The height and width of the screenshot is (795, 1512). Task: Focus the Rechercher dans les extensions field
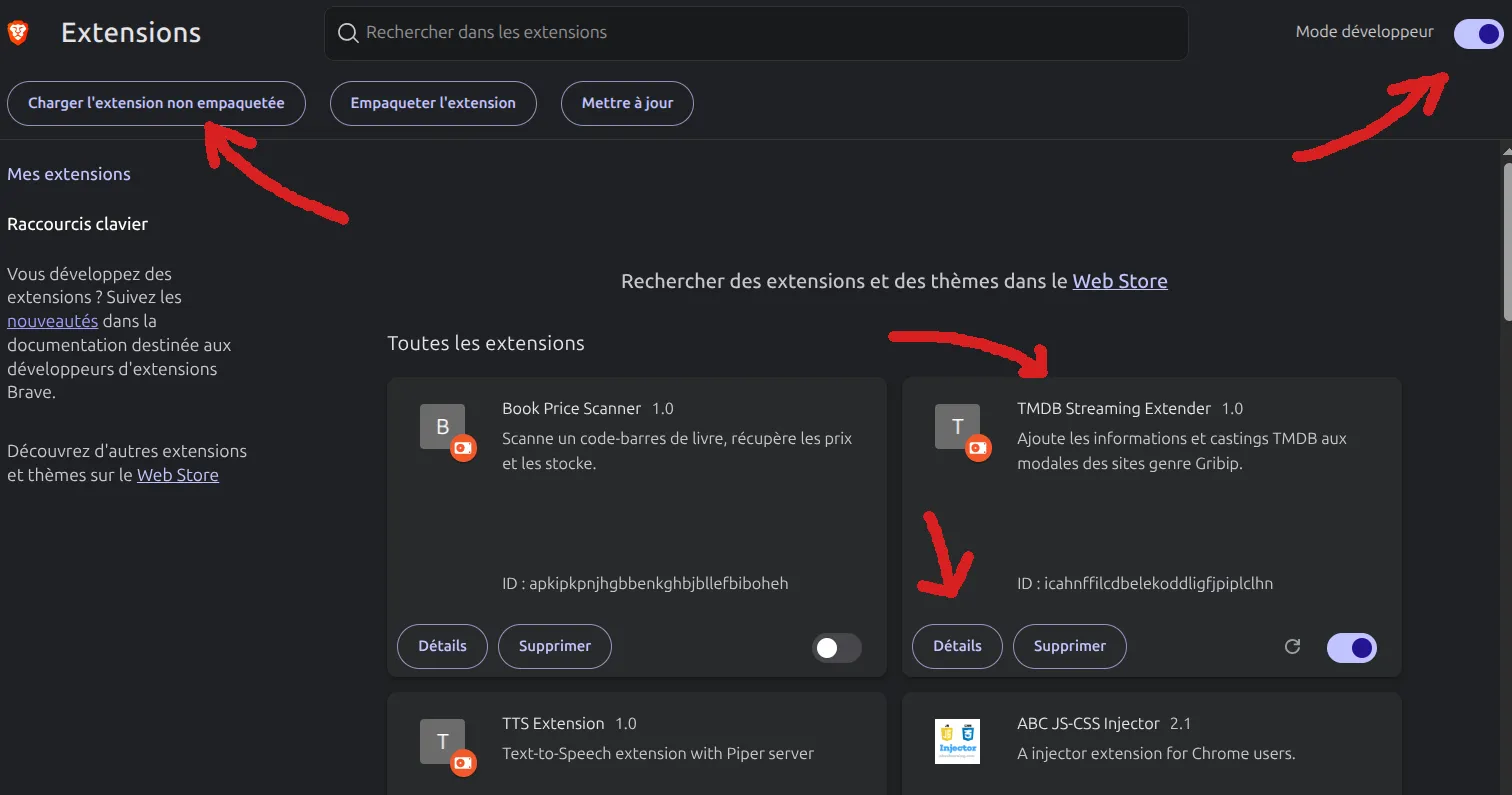tap(756, 33)
